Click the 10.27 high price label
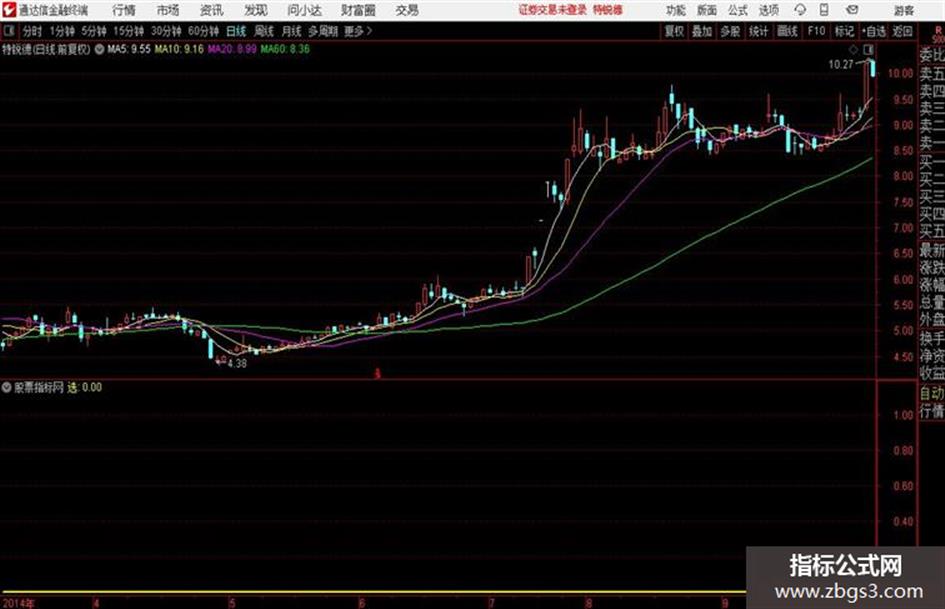Screen dimensions: 945x609 (x=841, y=65)
